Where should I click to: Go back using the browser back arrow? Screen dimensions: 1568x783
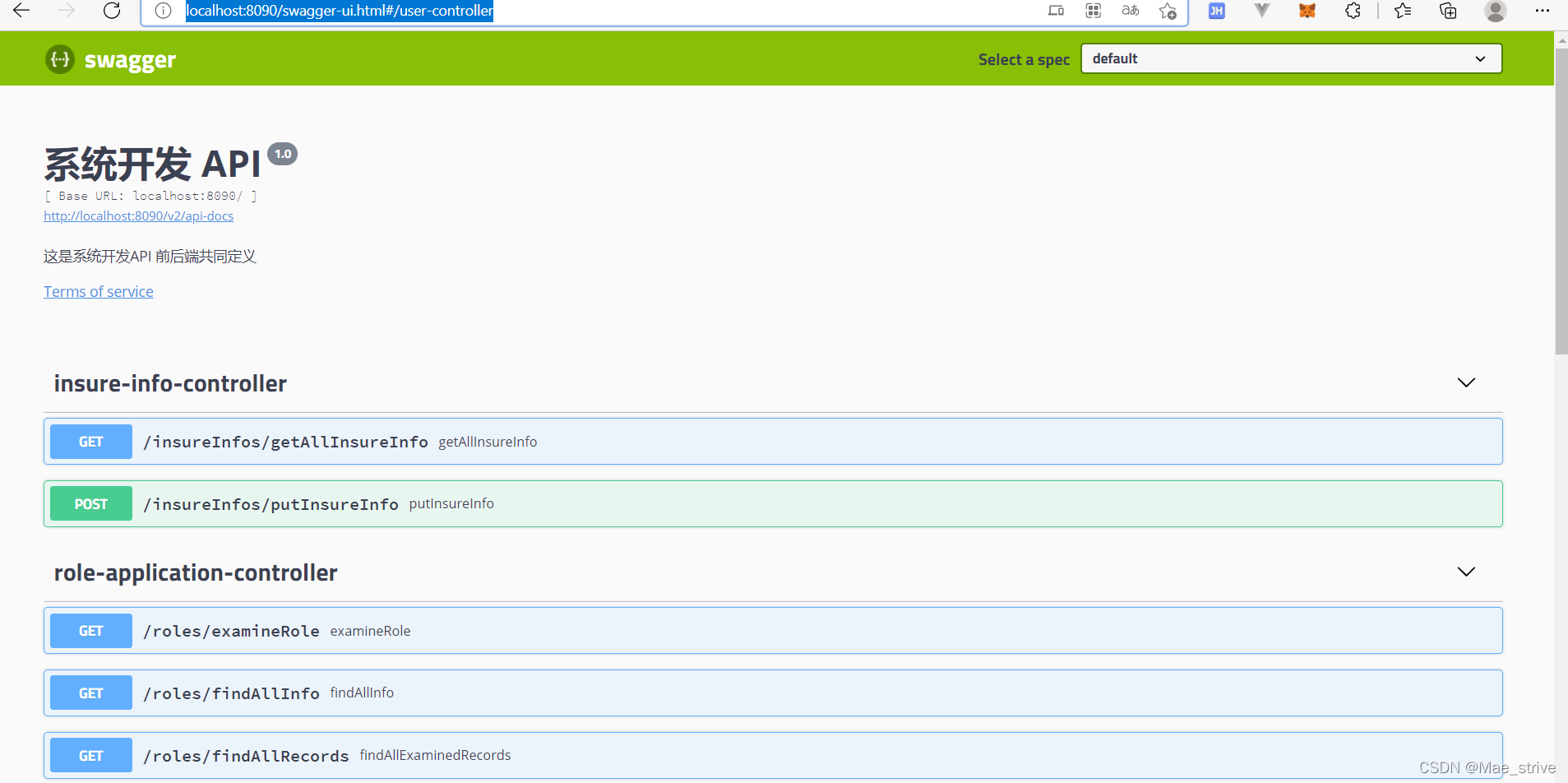pos(21,11)
